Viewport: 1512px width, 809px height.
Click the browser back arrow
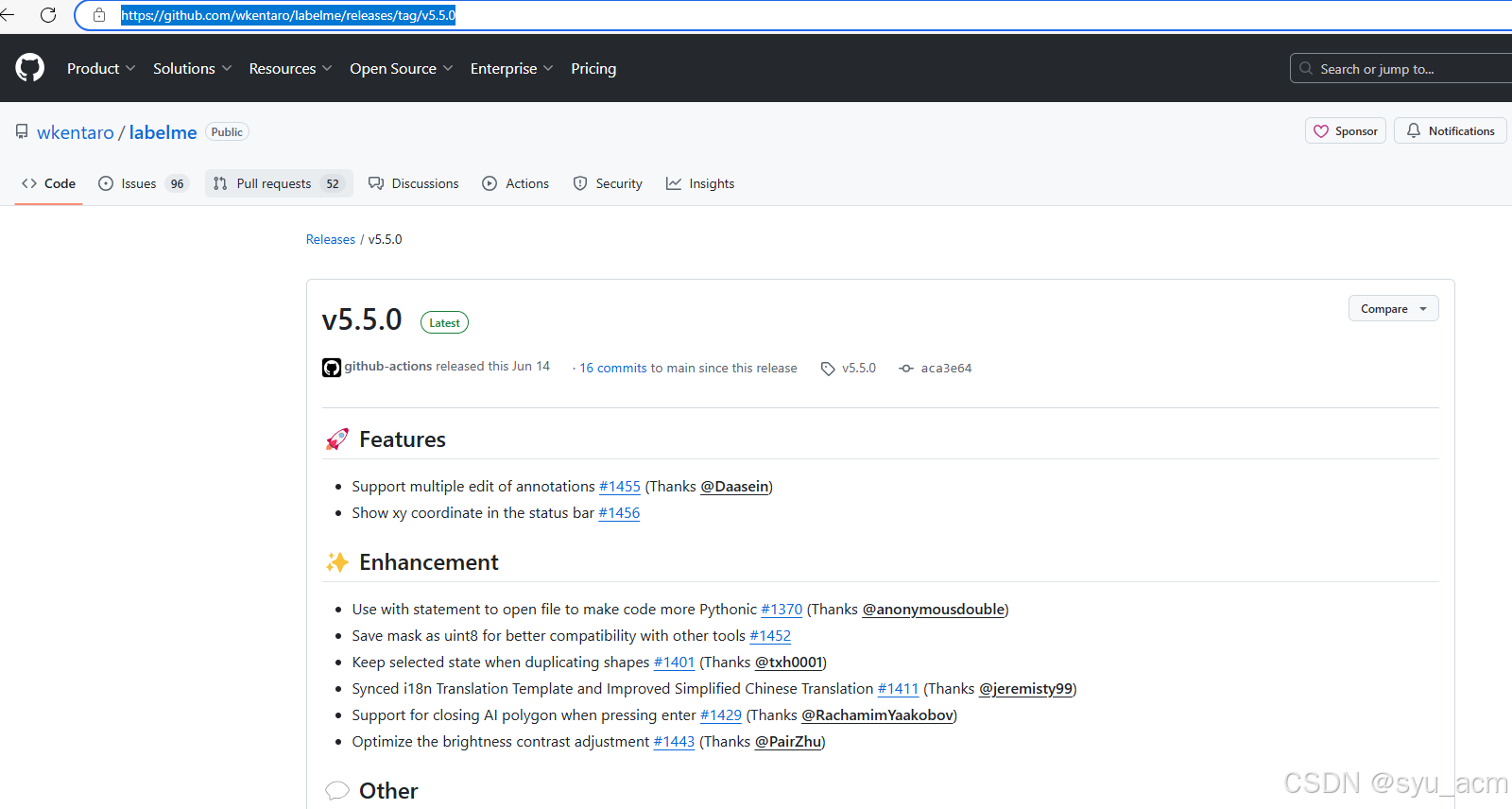coord(8,15)
